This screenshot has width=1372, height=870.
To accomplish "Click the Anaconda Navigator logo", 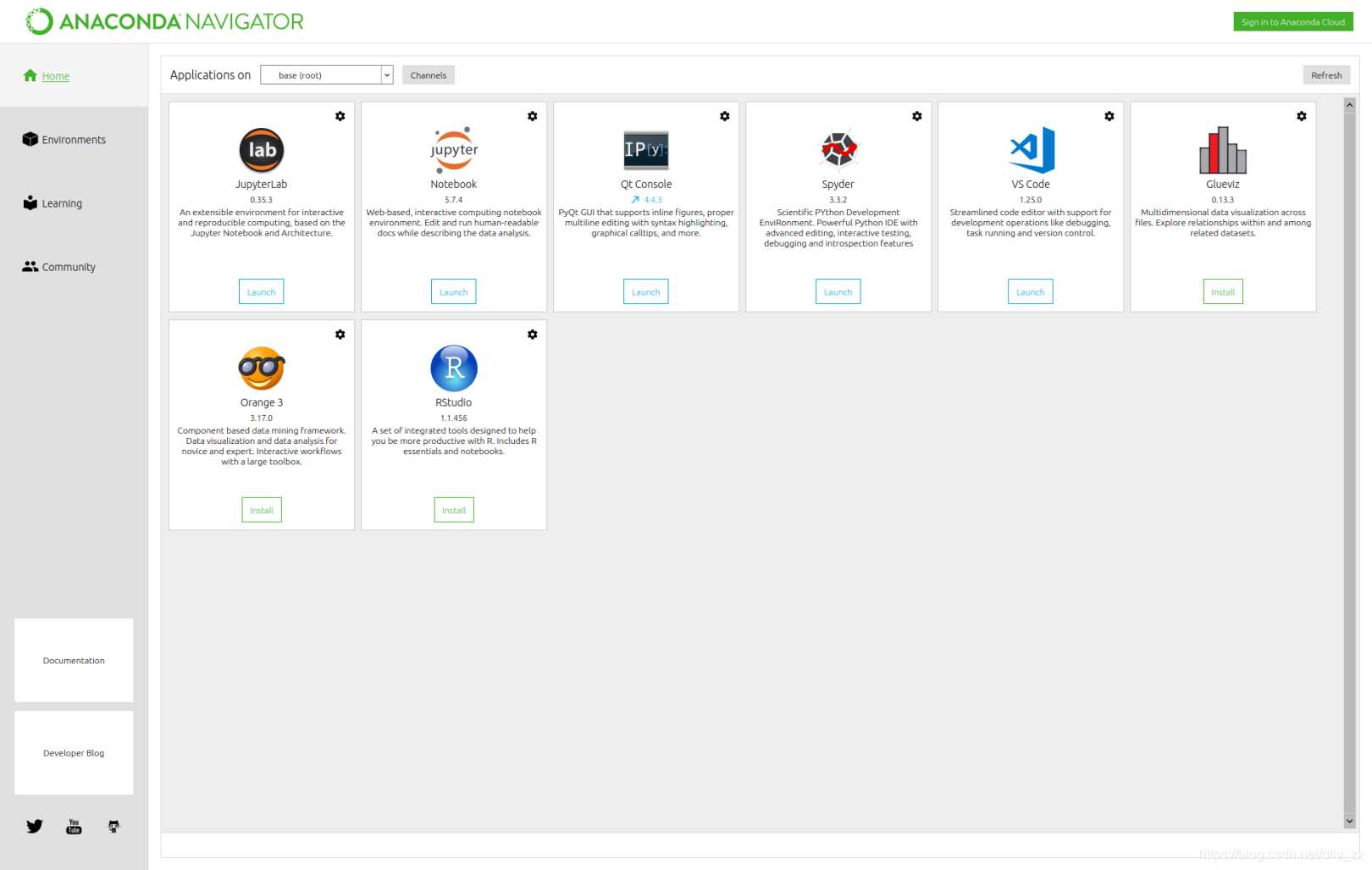I will (x=164, y=21).
